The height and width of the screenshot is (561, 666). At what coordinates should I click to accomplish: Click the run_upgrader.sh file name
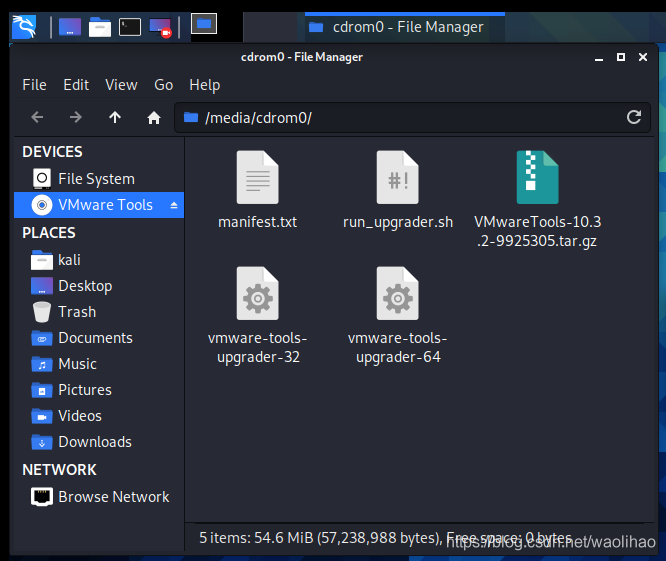[398, 223]
